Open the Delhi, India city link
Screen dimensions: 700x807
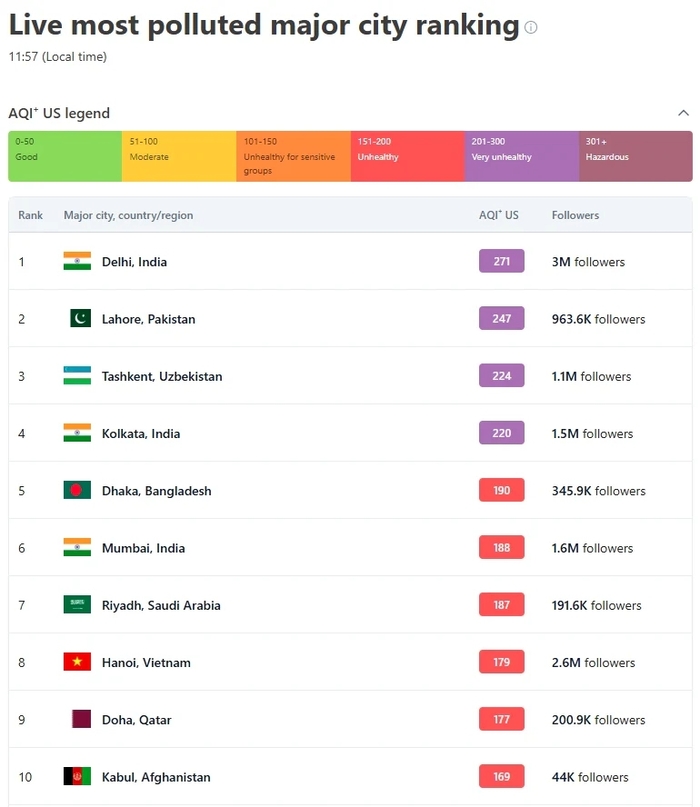134,262
